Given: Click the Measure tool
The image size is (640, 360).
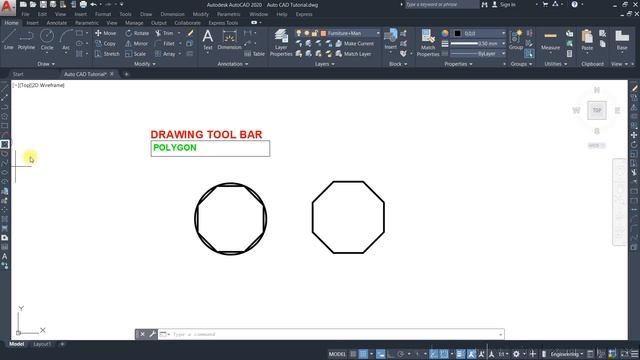Looking at the screenshot, I should 550,40.
